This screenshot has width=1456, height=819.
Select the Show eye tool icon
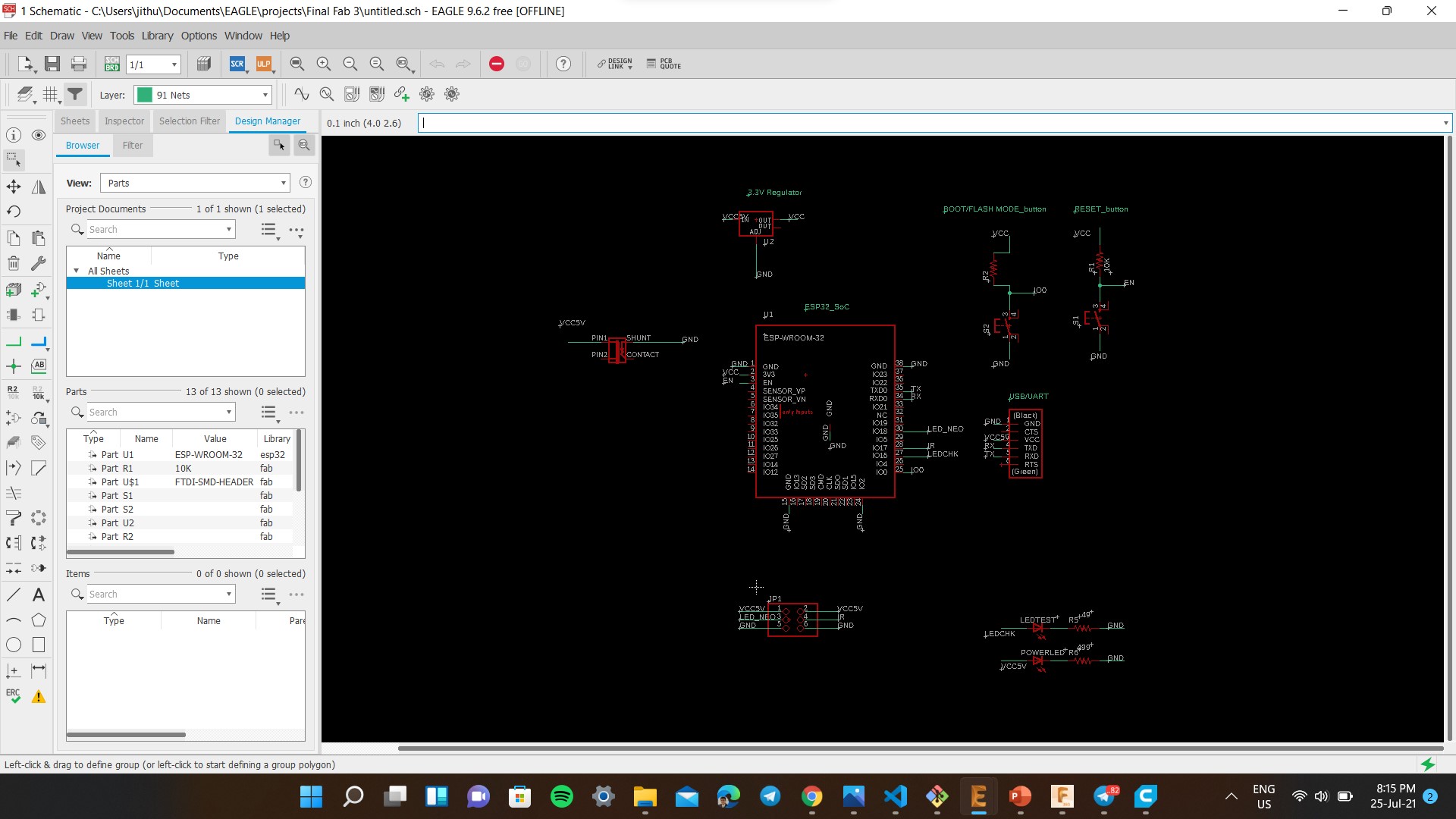point(39,135)
